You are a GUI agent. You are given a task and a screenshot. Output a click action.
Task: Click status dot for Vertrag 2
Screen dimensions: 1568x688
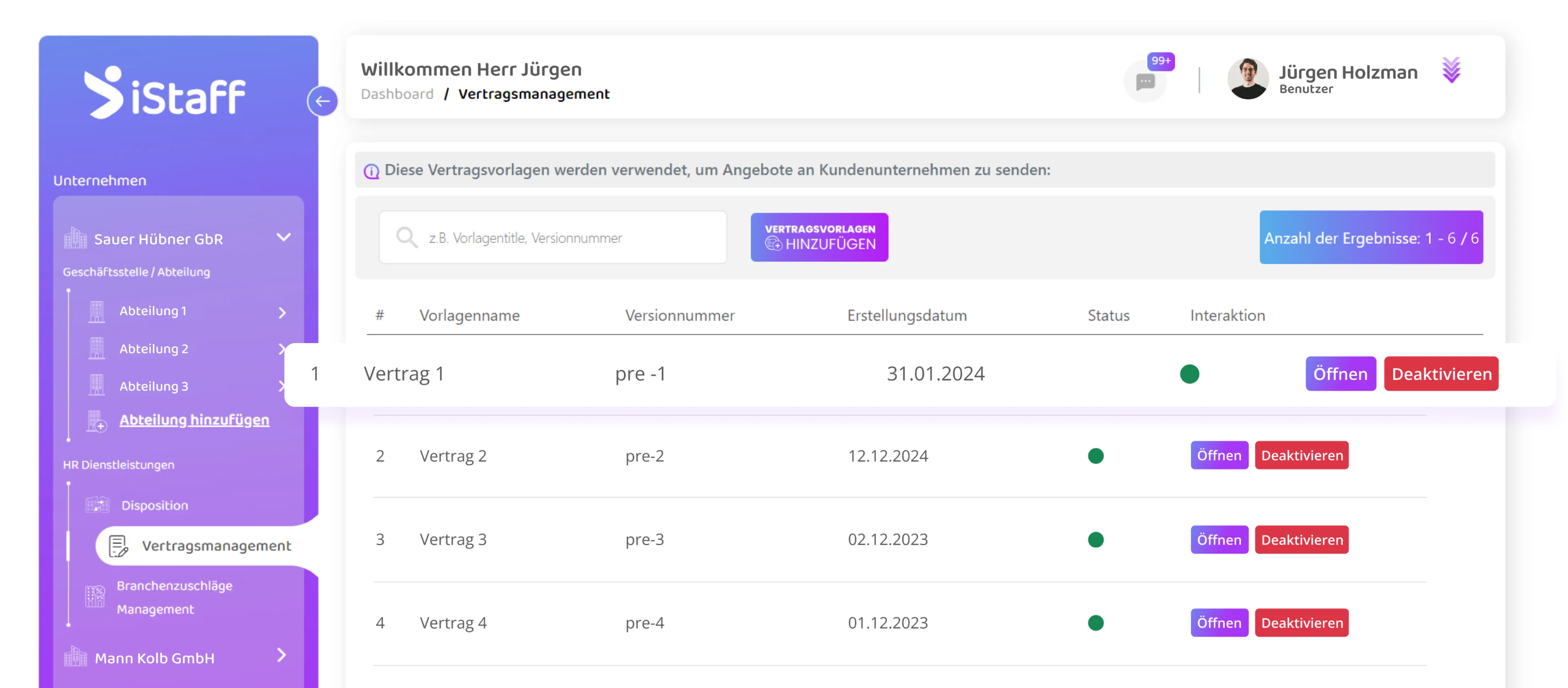pos(1095,456)
